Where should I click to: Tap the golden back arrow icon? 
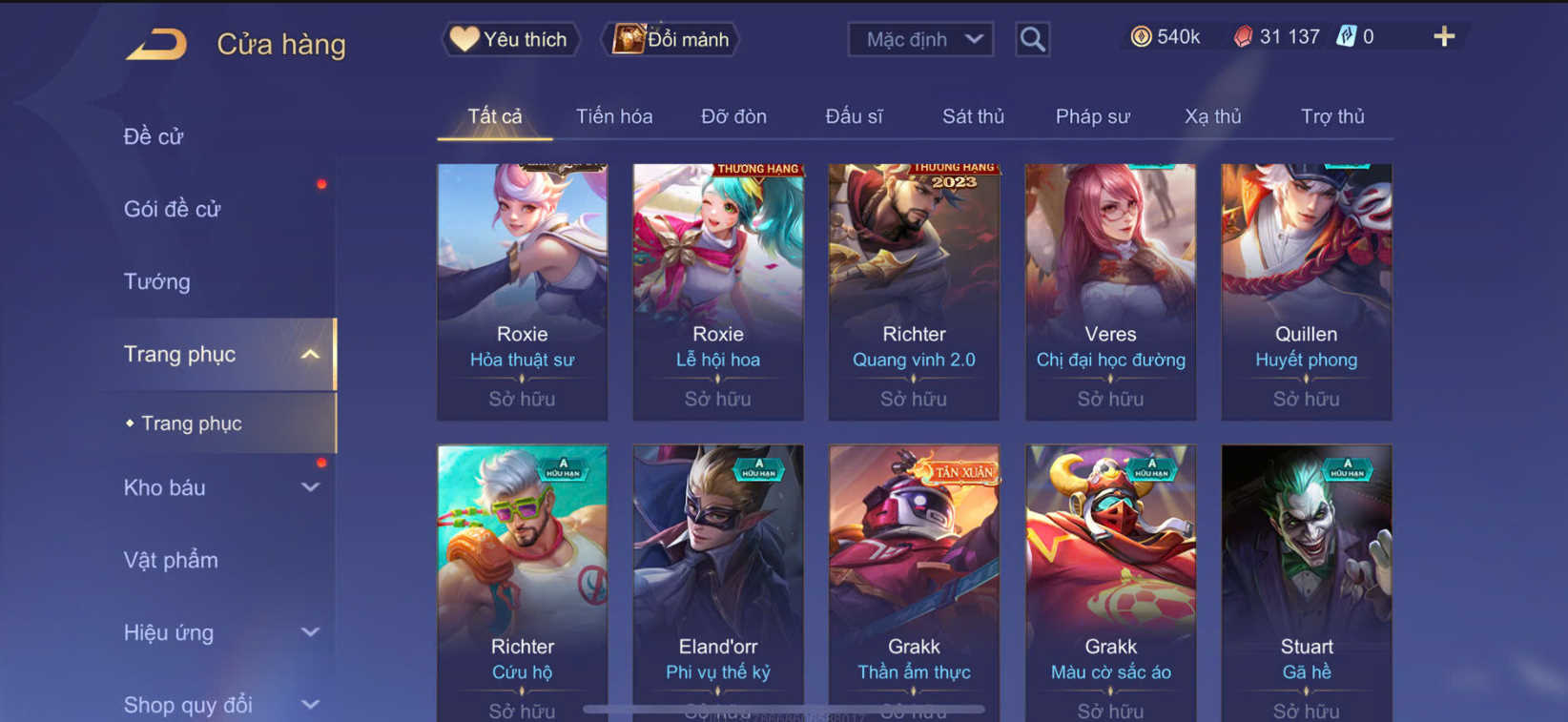click(156, 44)
